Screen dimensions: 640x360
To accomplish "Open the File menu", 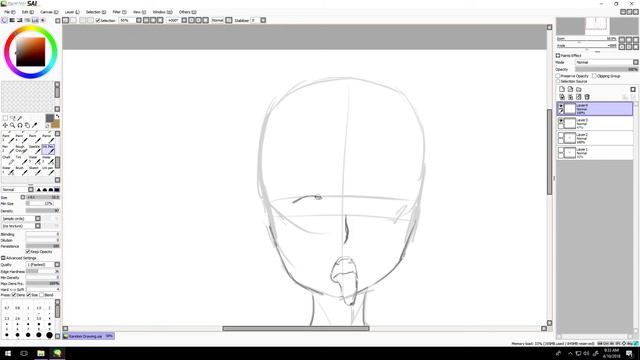I will [x=9, y=12].
